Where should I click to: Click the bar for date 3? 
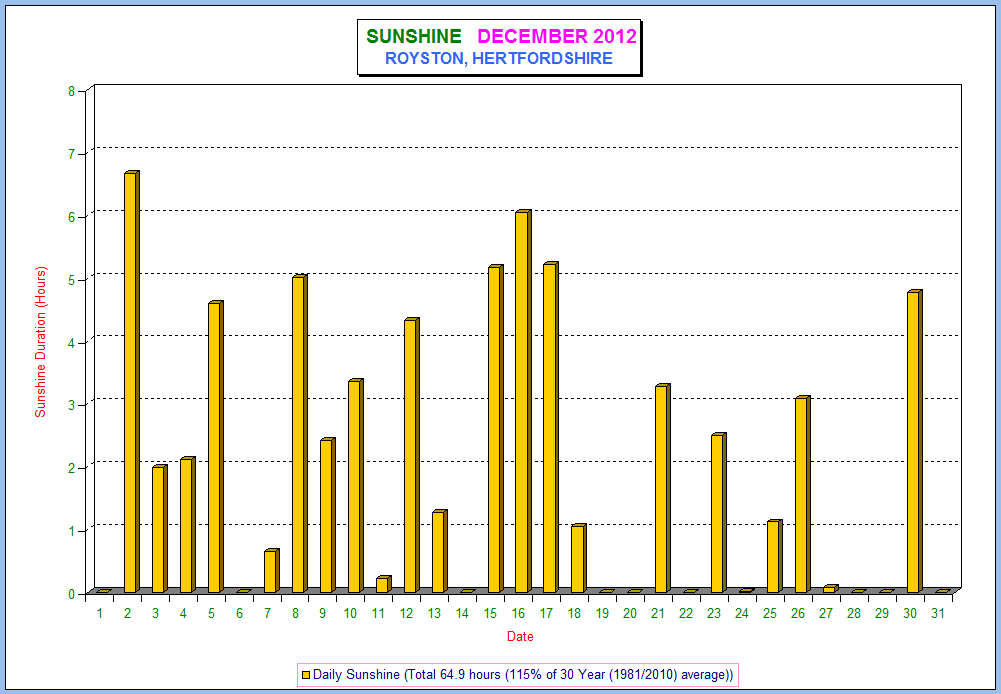[160, 529]
